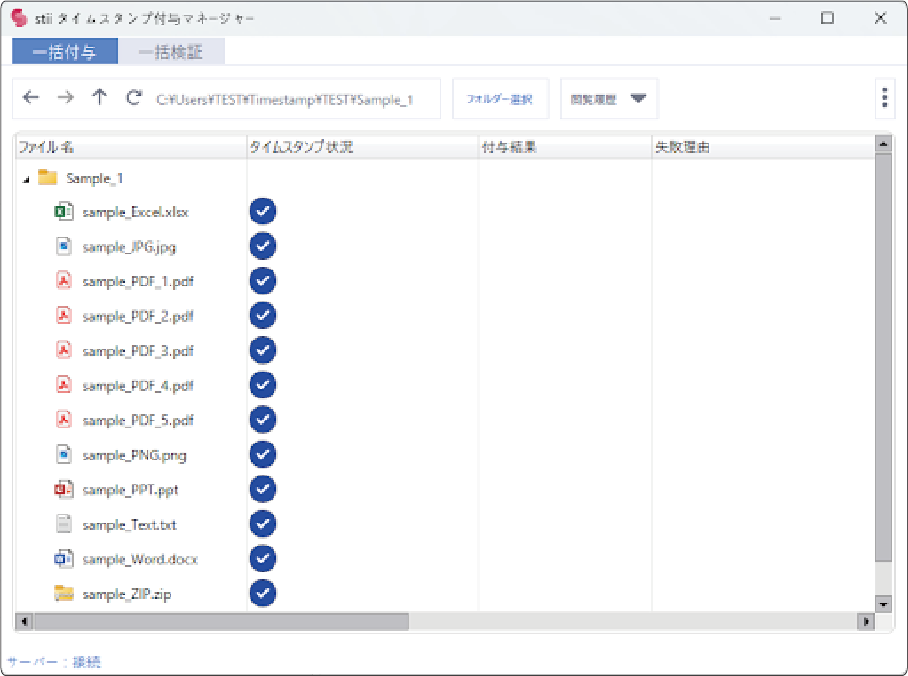
Task: Click timestamp status checkmark for sample_Text.txt
Action: point(262,524)
